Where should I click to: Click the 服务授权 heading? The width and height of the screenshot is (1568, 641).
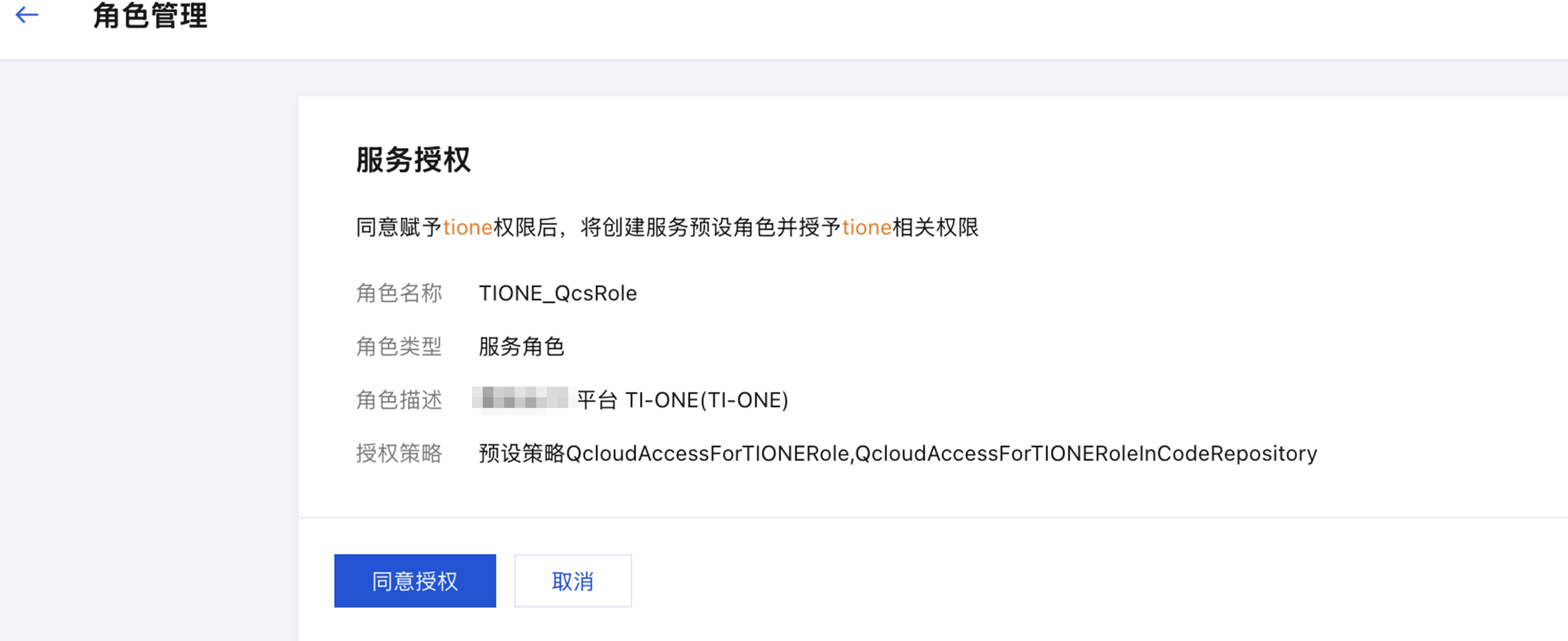(413, 160)
